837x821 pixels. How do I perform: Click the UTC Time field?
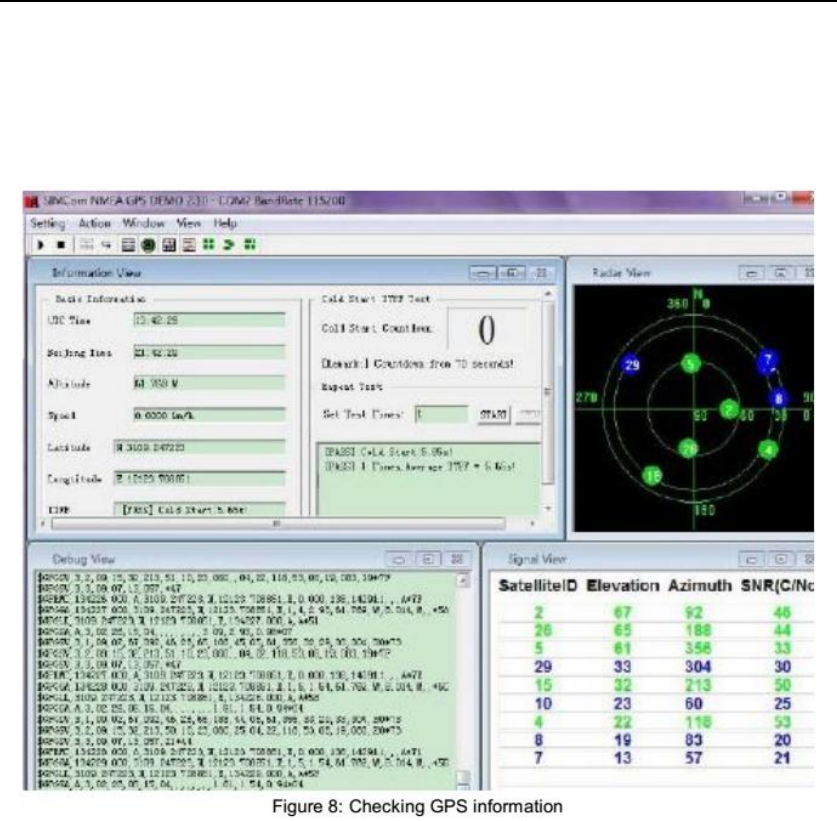(x=209, y=320)
